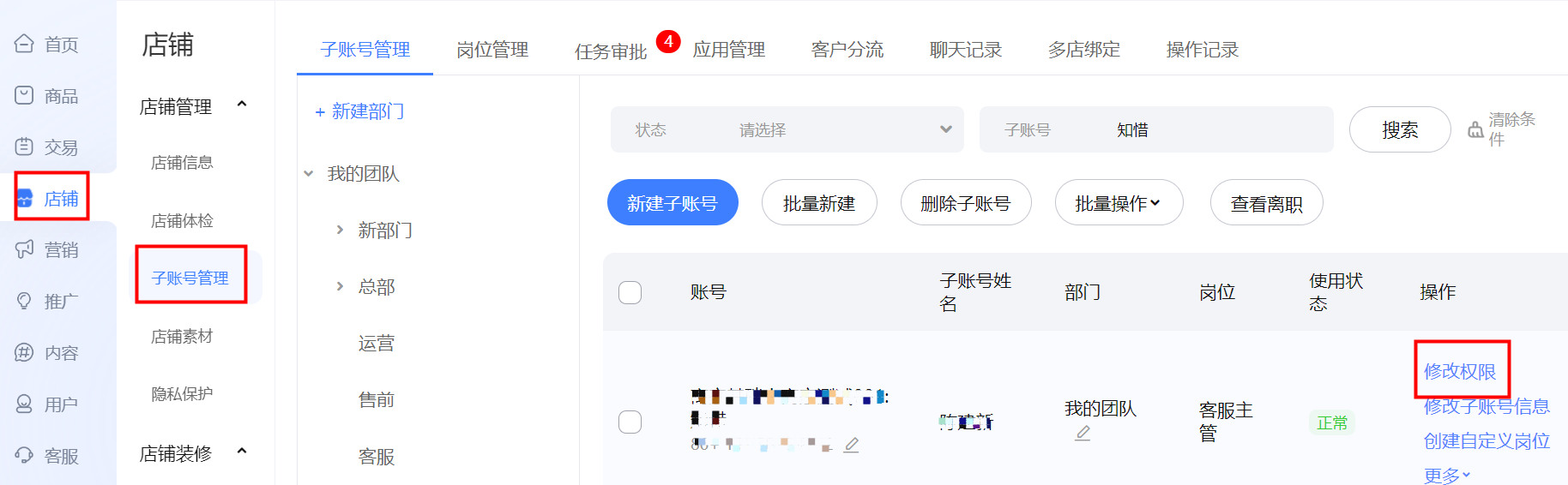The image size is (1568, 485).
Task: Open the 状态 请选择 dropdown
Action: (787, 129)
